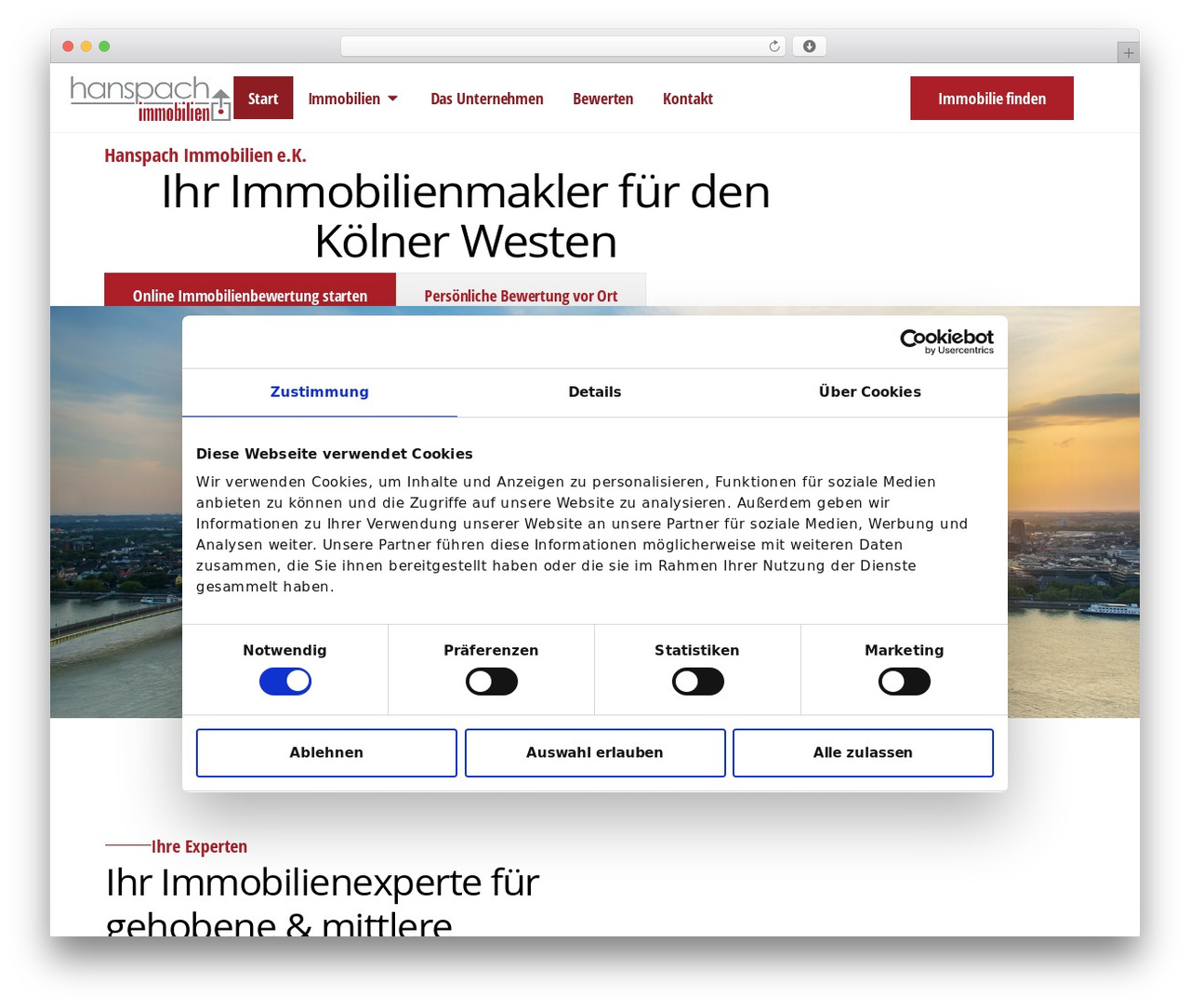The height and width of the screenshot is (1008, 1190).
Task: Click the Diese Webseite verwendet Cookies heading
Action: 335,454
